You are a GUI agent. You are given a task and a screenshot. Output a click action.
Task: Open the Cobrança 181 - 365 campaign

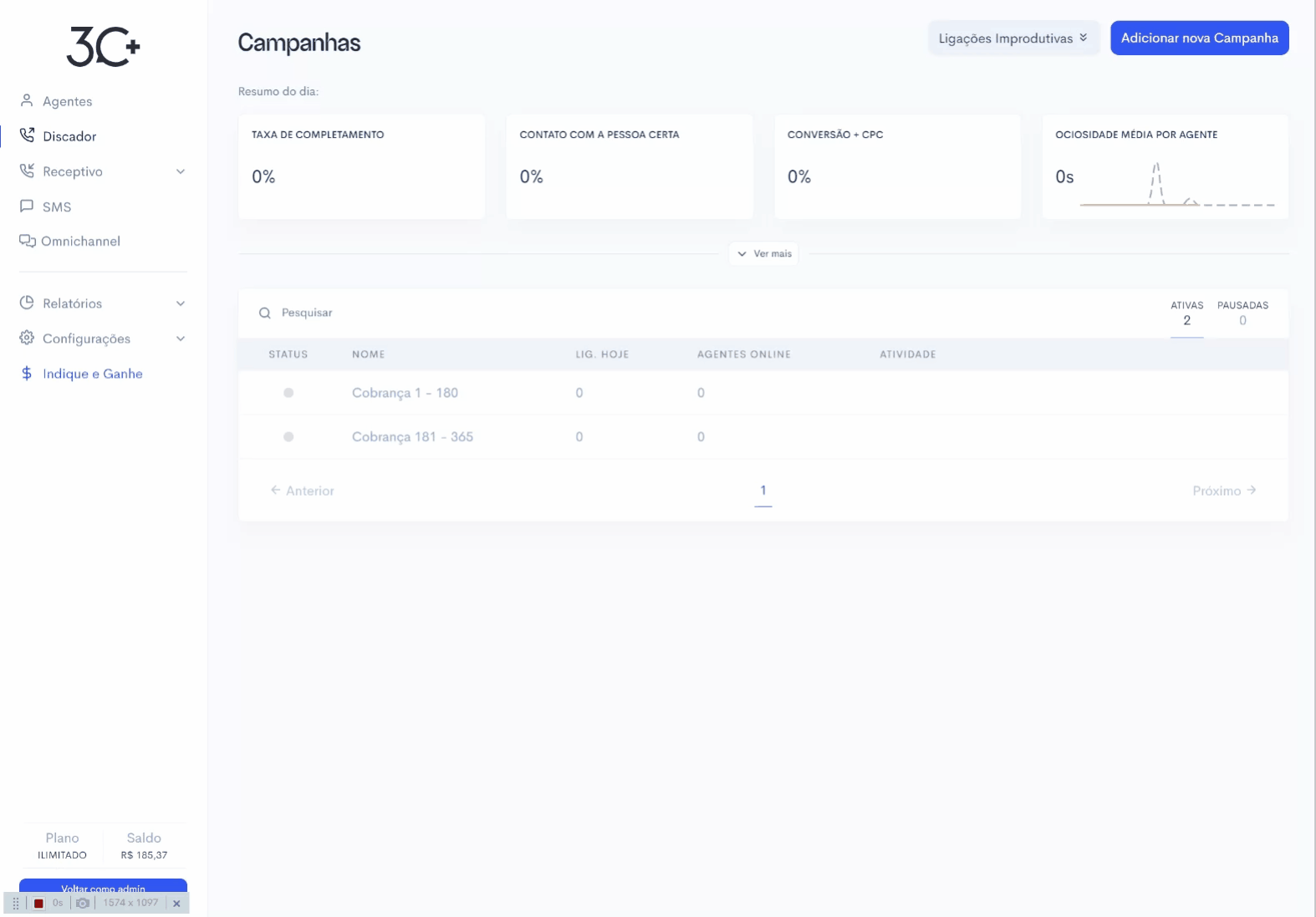(x=412, y=436)
